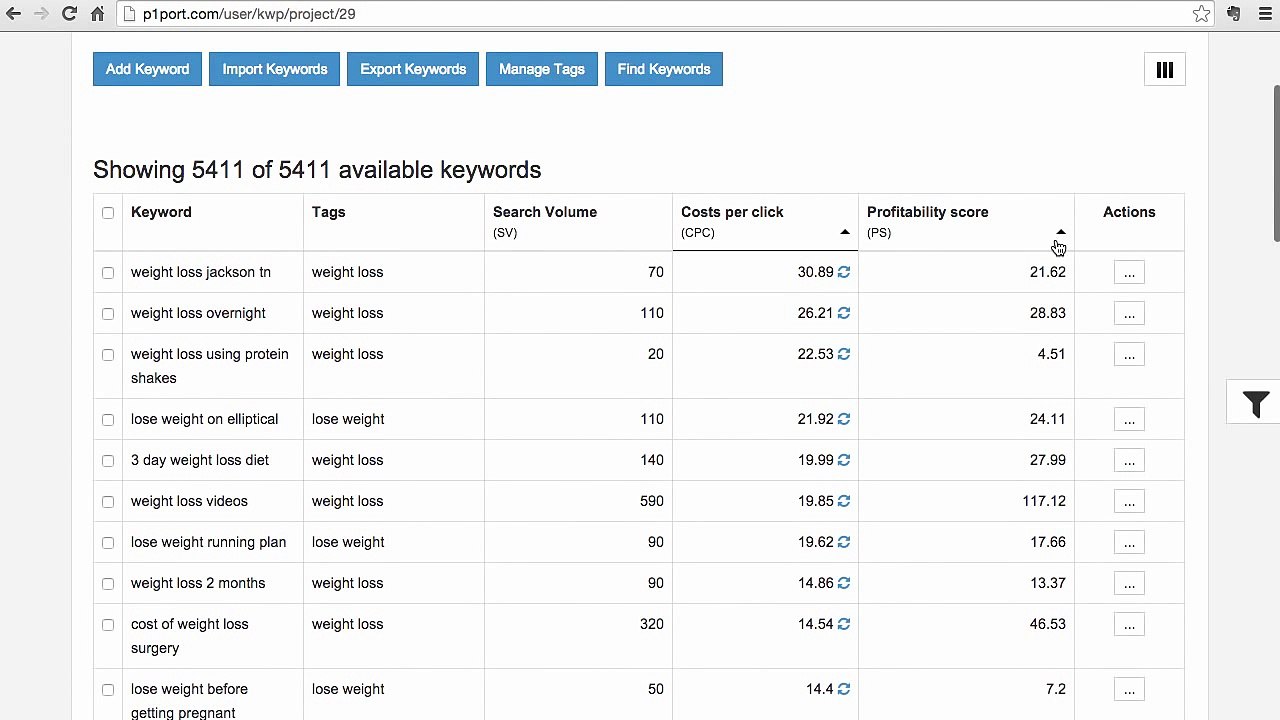Image resolution: width=1280 pixels, height=720 pixels.
Task: Bookmark this page with star icon
Action: point(1201,14)
